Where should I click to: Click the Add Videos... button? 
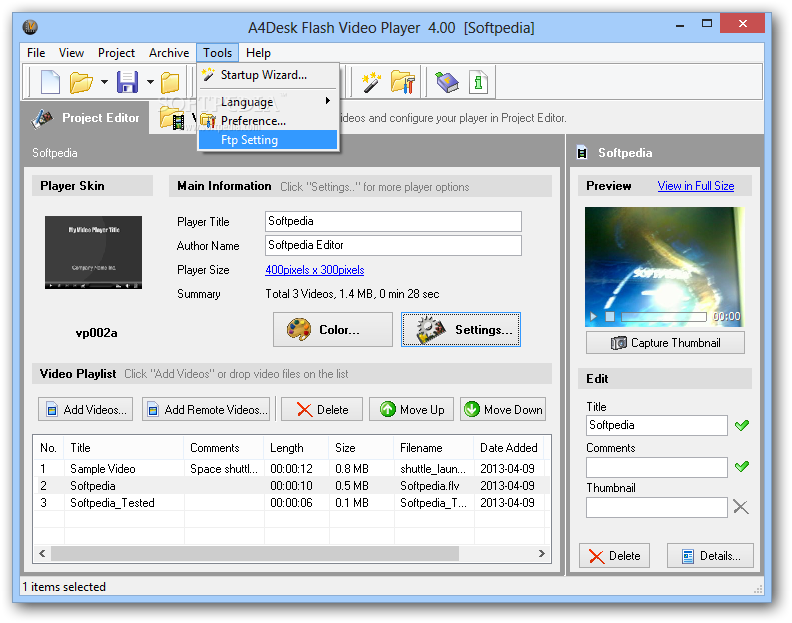tap(85, 409)
